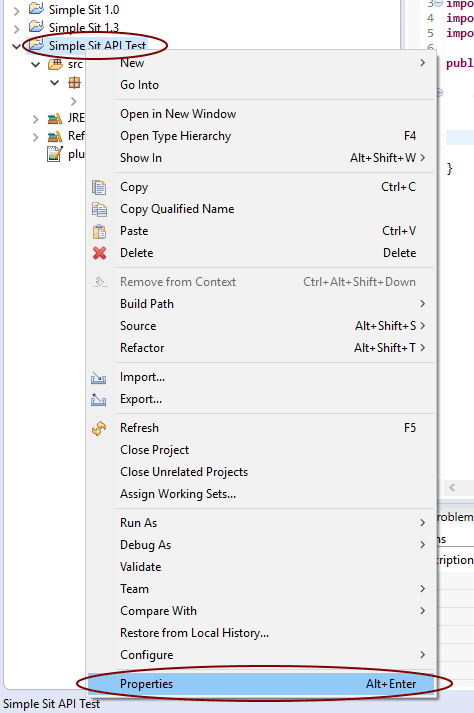
Task: Click the Referenced Libraries icon
Action: click(55, 136)
